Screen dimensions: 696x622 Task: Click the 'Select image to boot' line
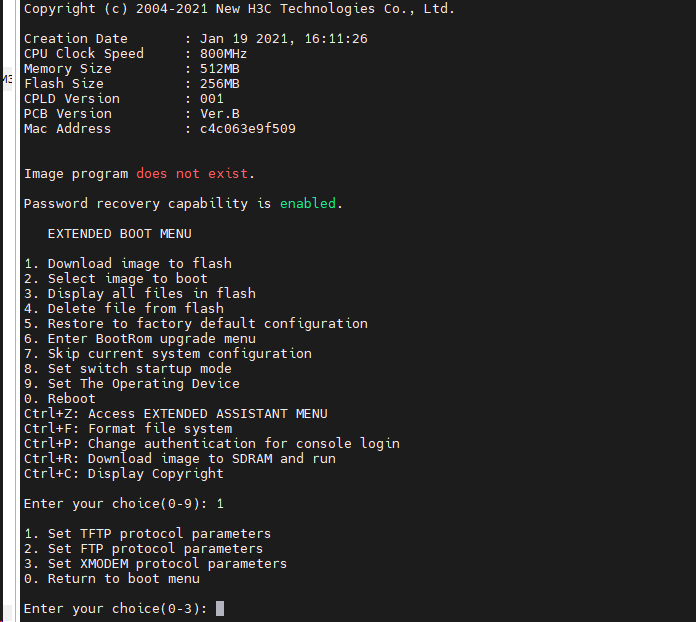pos(115,278)
